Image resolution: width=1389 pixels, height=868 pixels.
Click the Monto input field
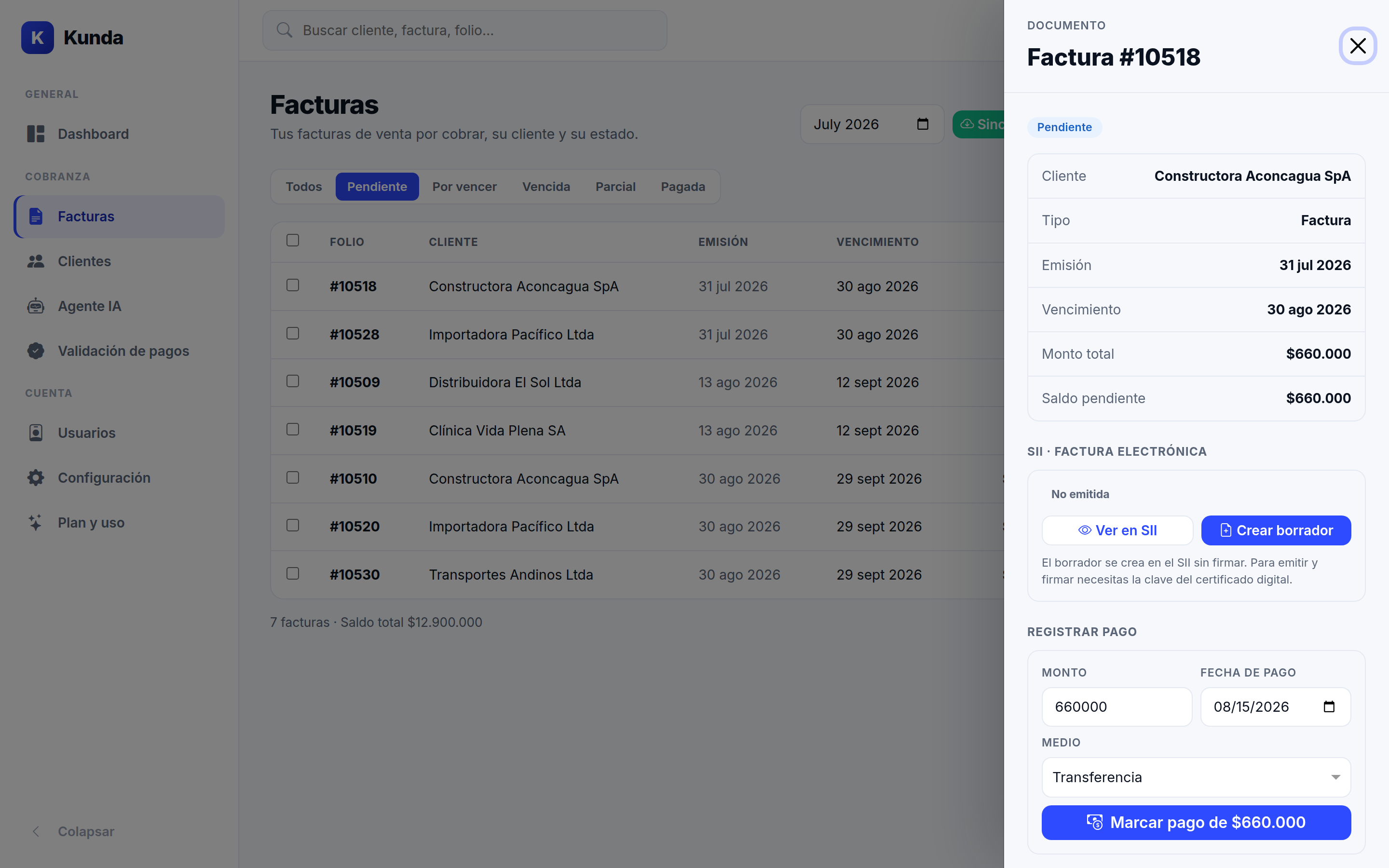pos(1117,706)
